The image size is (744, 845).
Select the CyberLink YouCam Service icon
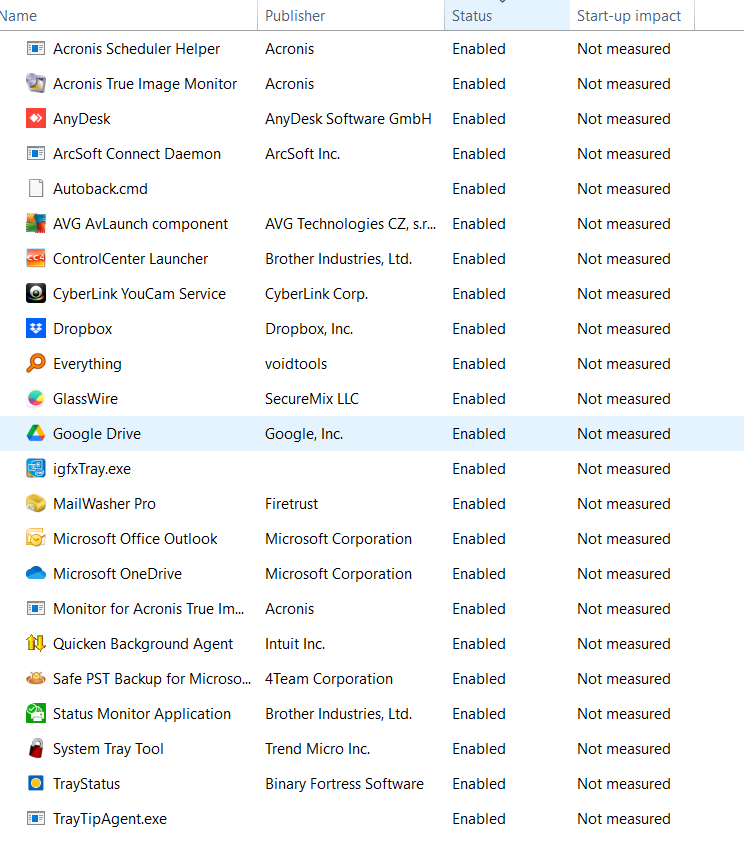click(36, 294)
